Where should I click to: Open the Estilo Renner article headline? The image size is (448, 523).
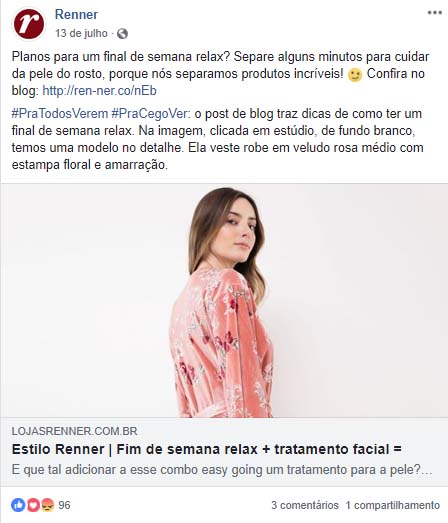[206, 449]
